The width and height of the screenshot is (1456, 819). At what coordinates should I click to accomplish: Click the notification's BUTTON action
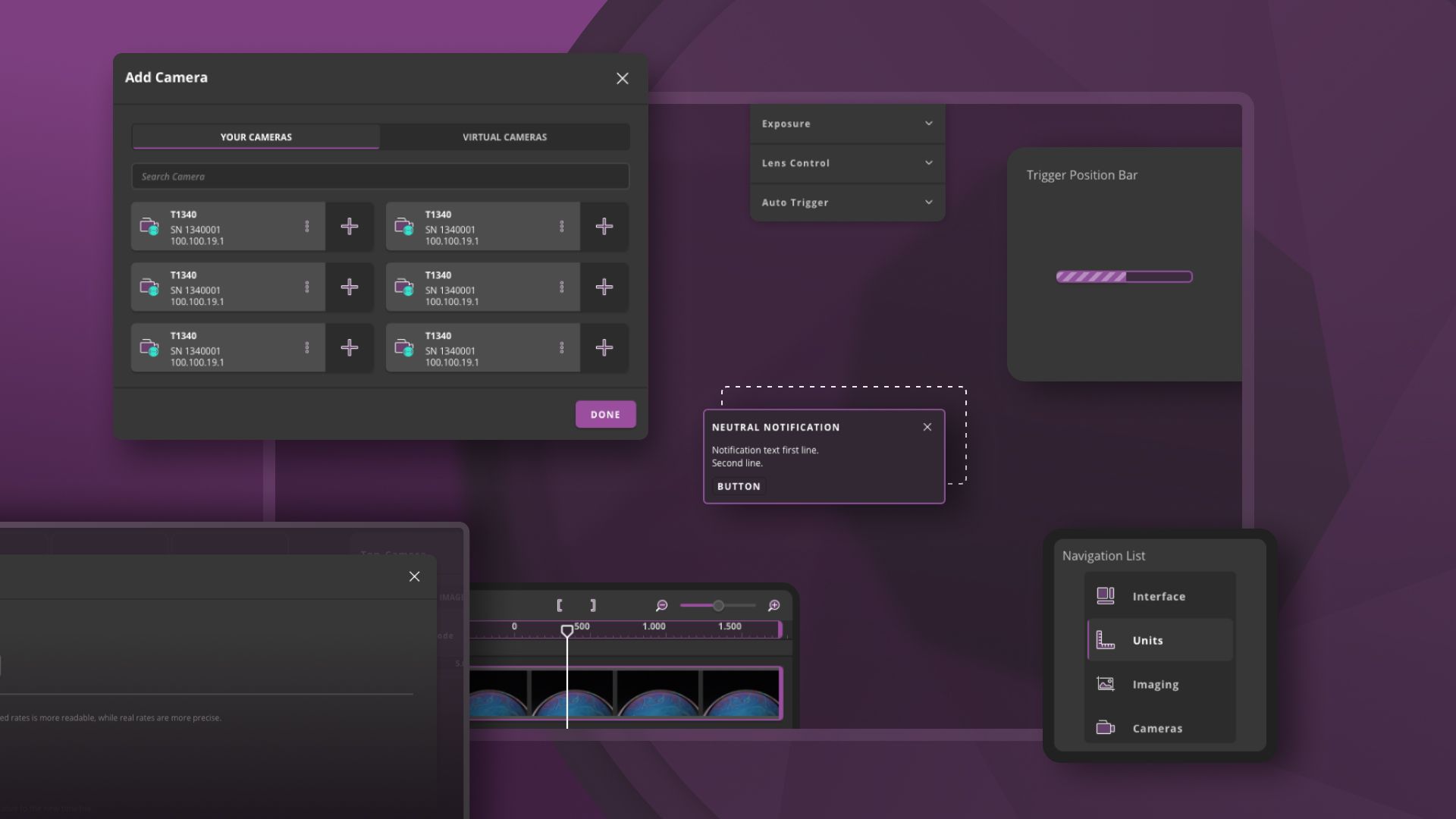[x=739, y=486]
